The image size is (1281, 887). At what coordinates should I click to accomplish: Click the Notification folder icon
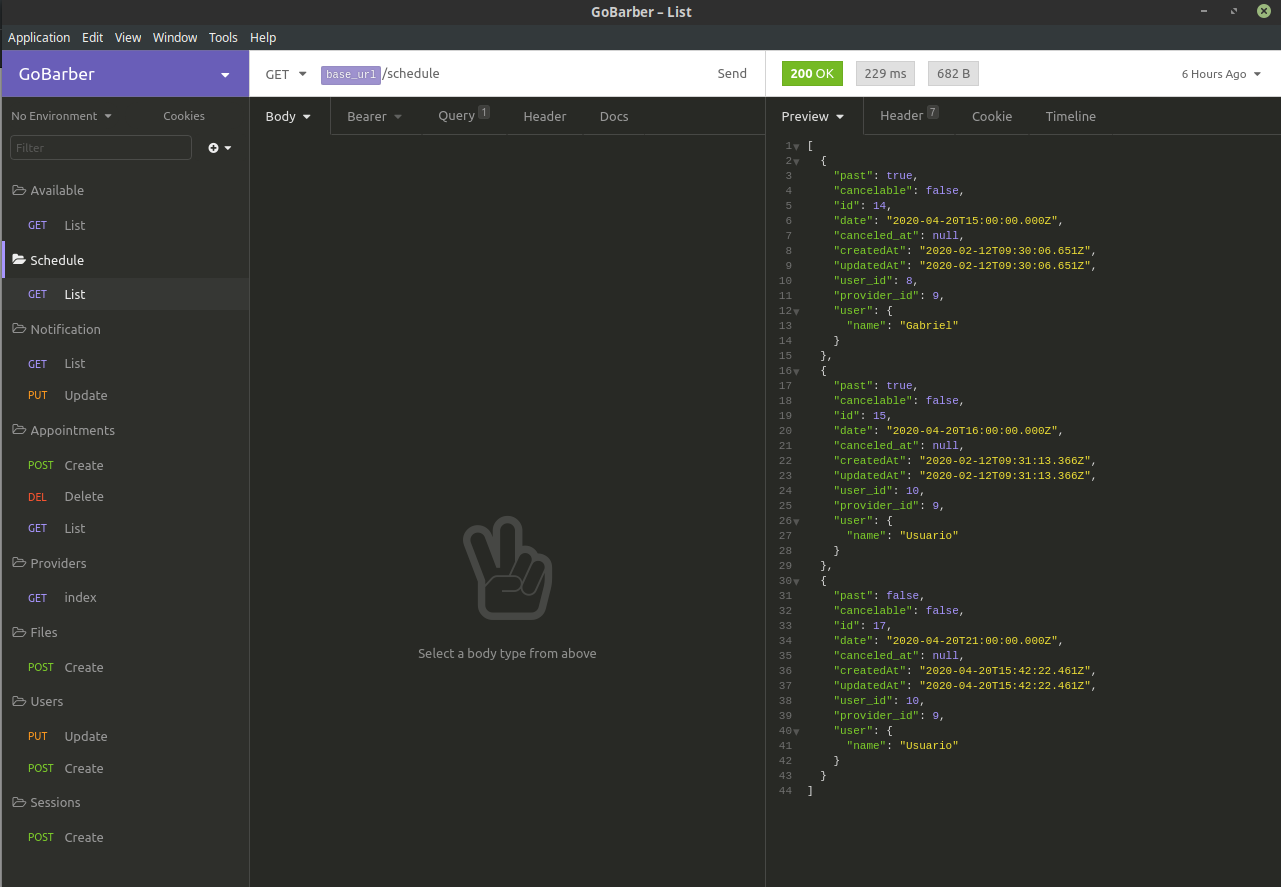coord(19,329)
